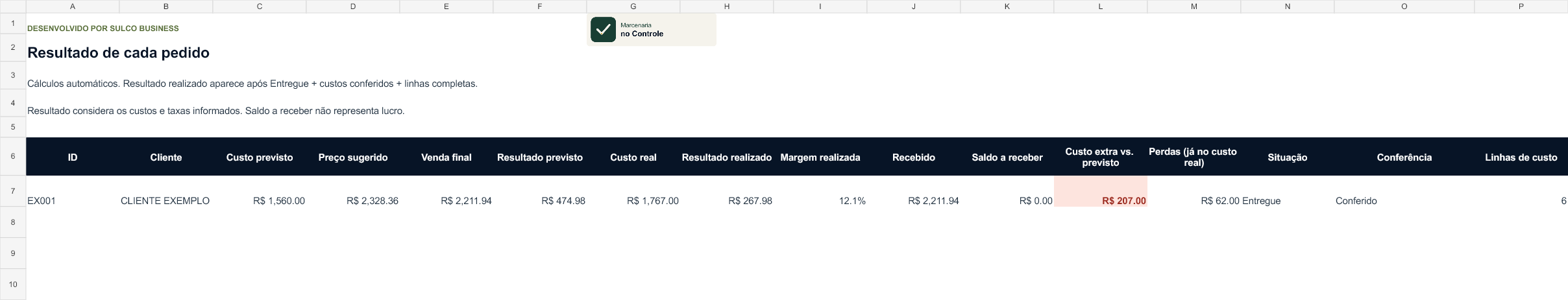Select row 7 header
Viewport: 1568px width, 300px height.
(x=13, y=191)
